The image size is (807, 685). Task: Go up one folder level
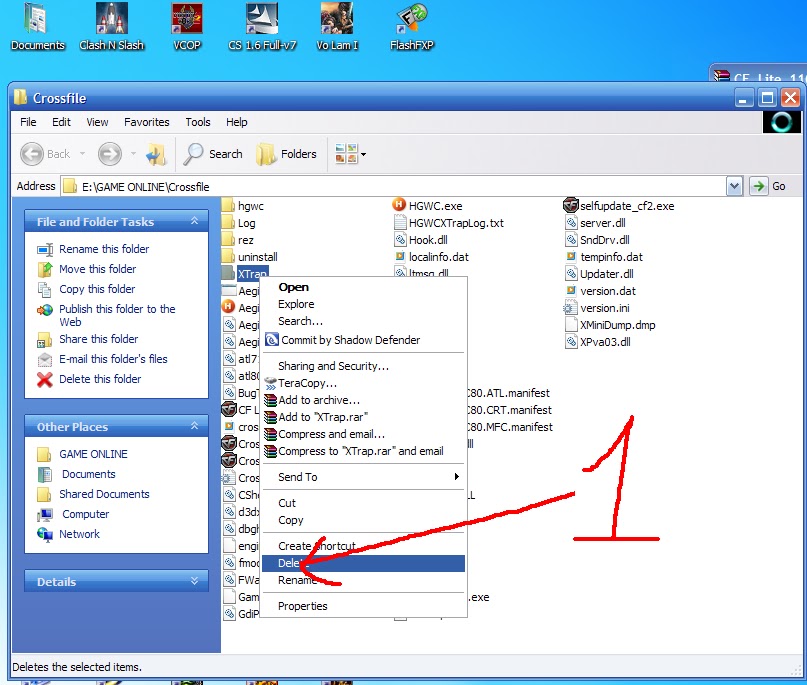tap(156, 154)
